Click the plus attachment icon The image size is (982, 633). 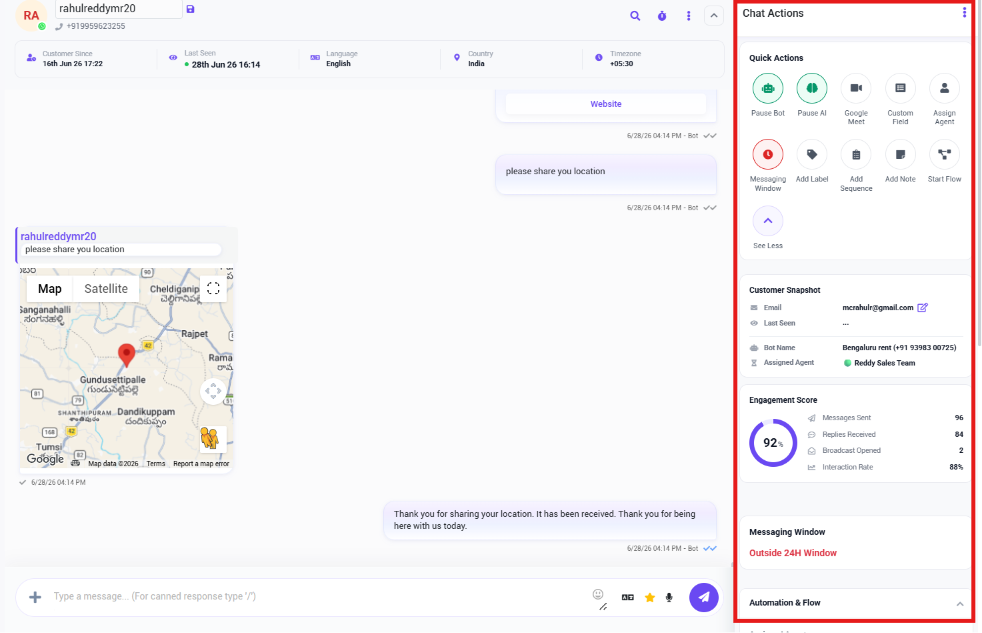pos(35,597)
